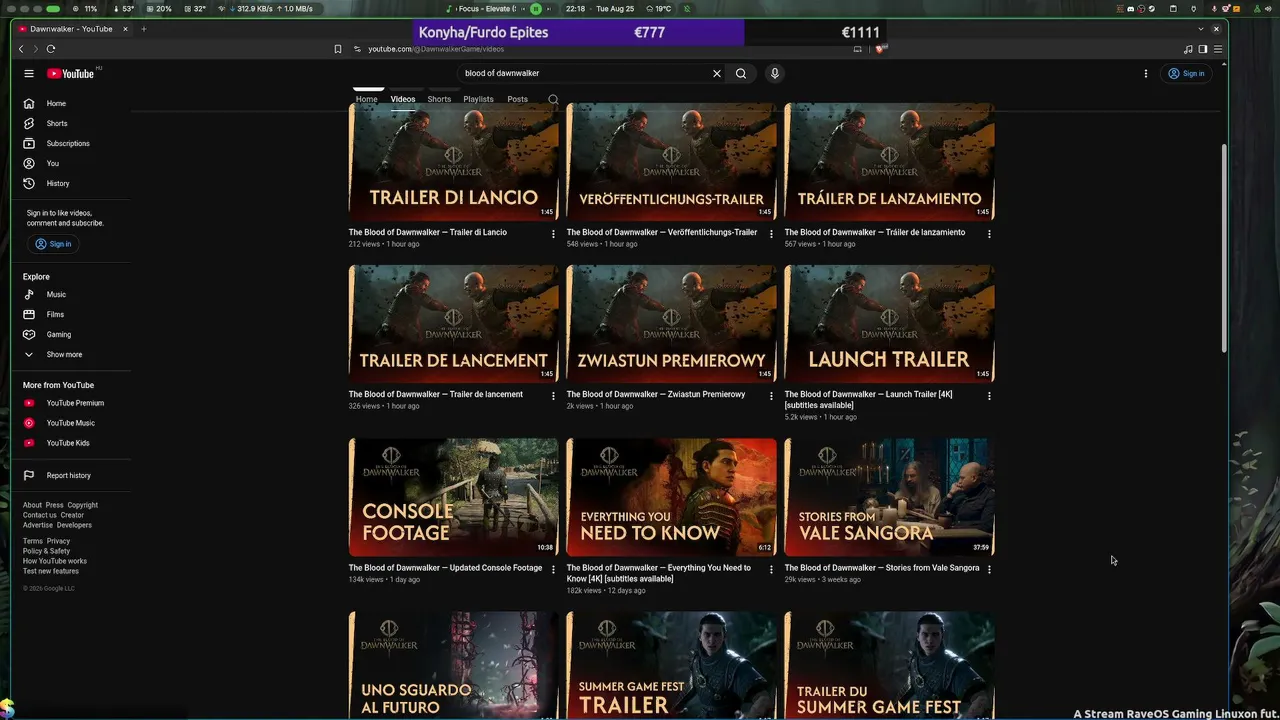Open options for Updated Console Footage video

click(553, 569)
